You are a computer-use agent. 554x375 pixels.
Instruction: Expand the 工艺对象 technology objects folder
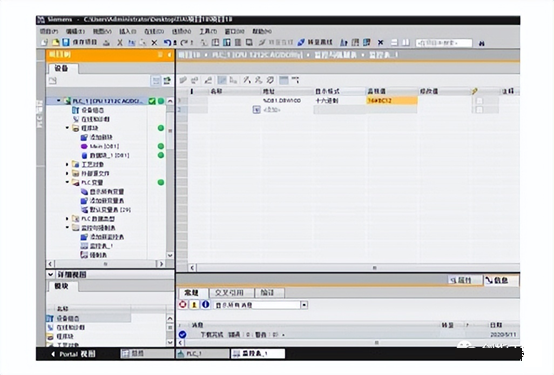pos(67,164)
